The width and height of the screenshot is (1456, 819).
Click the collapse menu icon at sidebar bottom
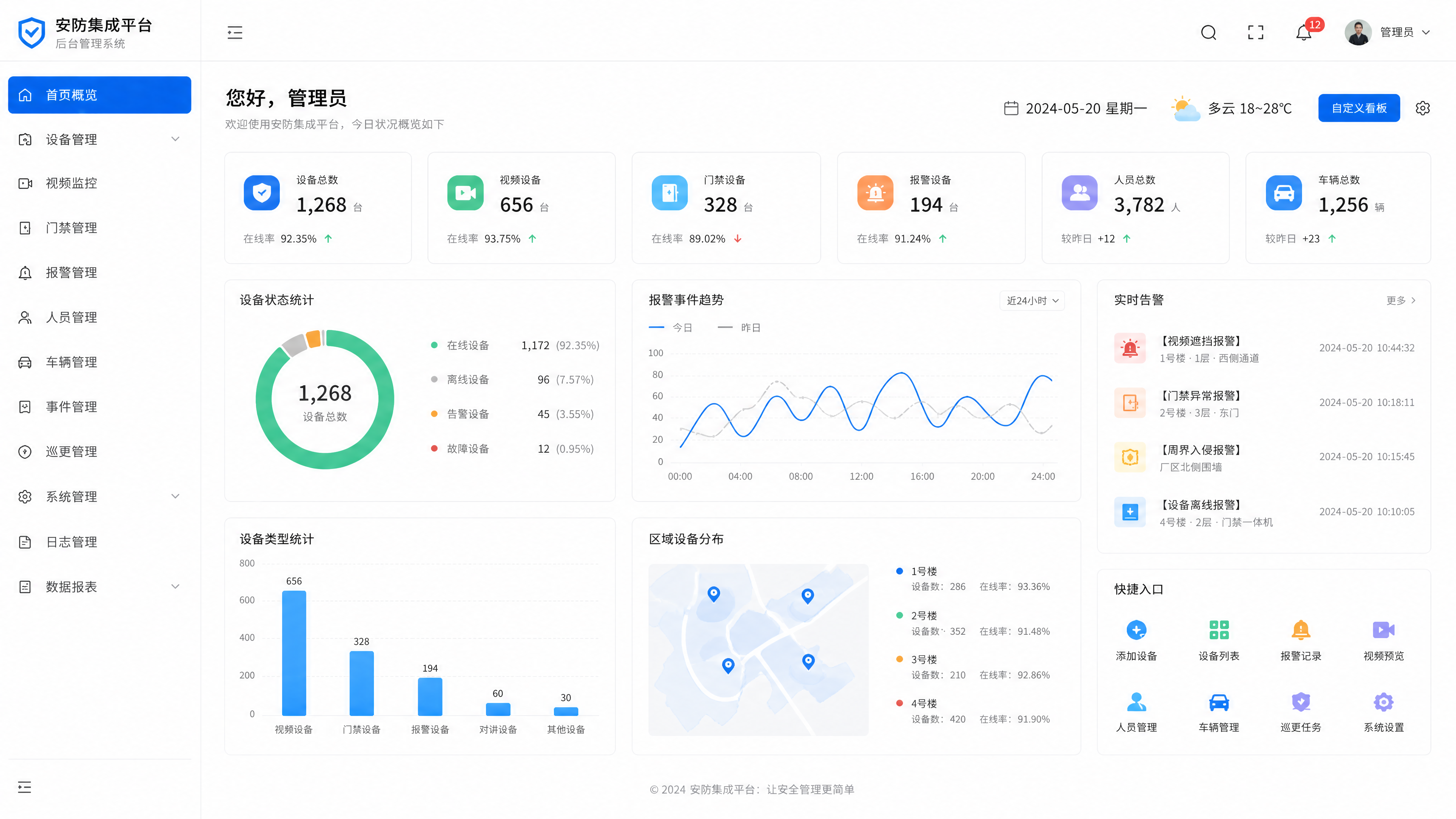(x=24, y=787)
